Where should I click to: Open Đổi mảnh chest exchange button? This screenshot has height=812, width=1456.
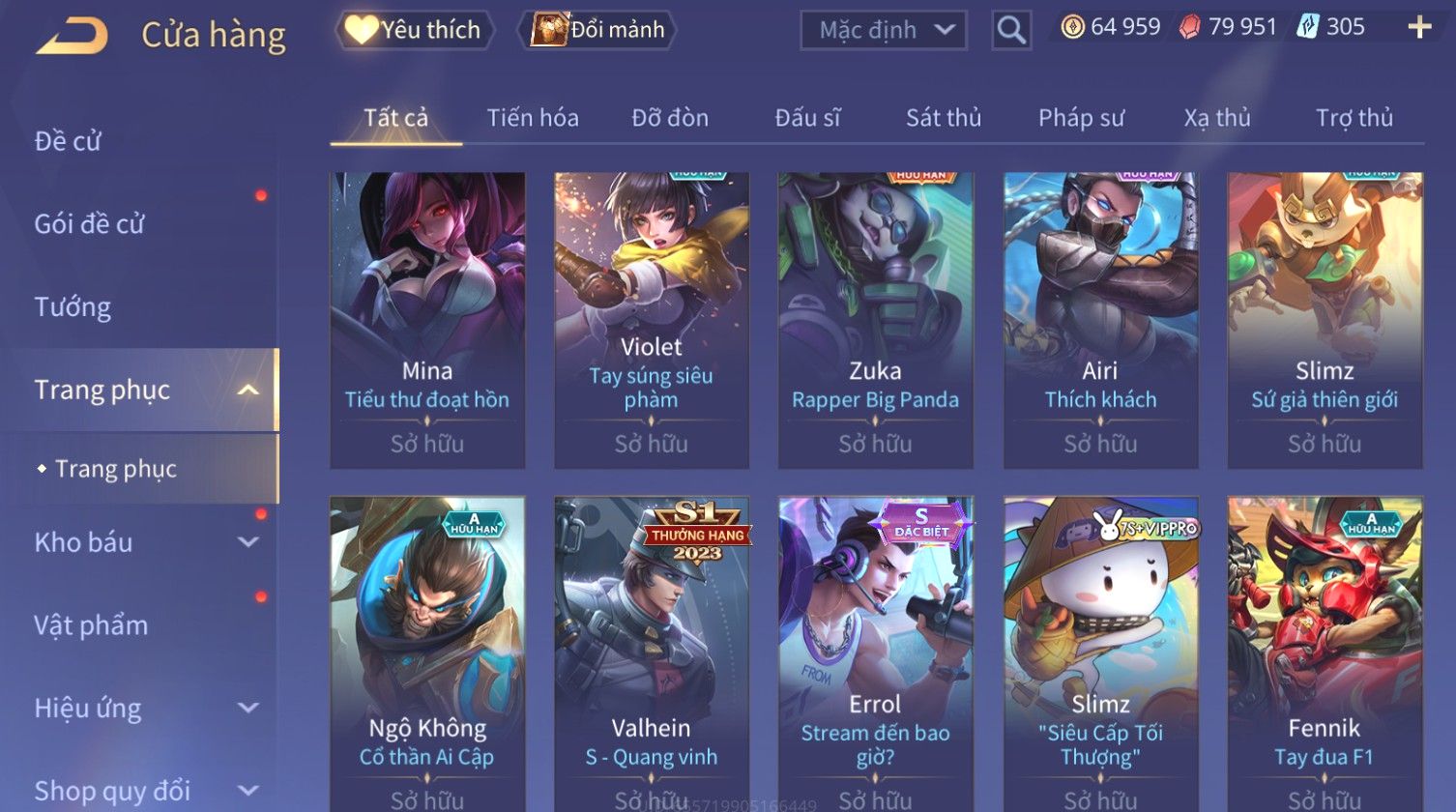598,30
